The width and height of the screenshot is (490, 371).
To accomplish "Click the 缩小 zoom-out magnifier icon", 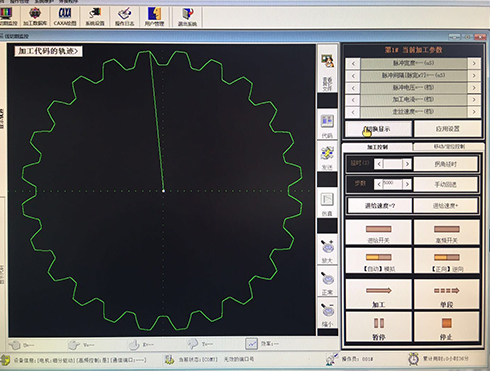I will tap(327, 314).
